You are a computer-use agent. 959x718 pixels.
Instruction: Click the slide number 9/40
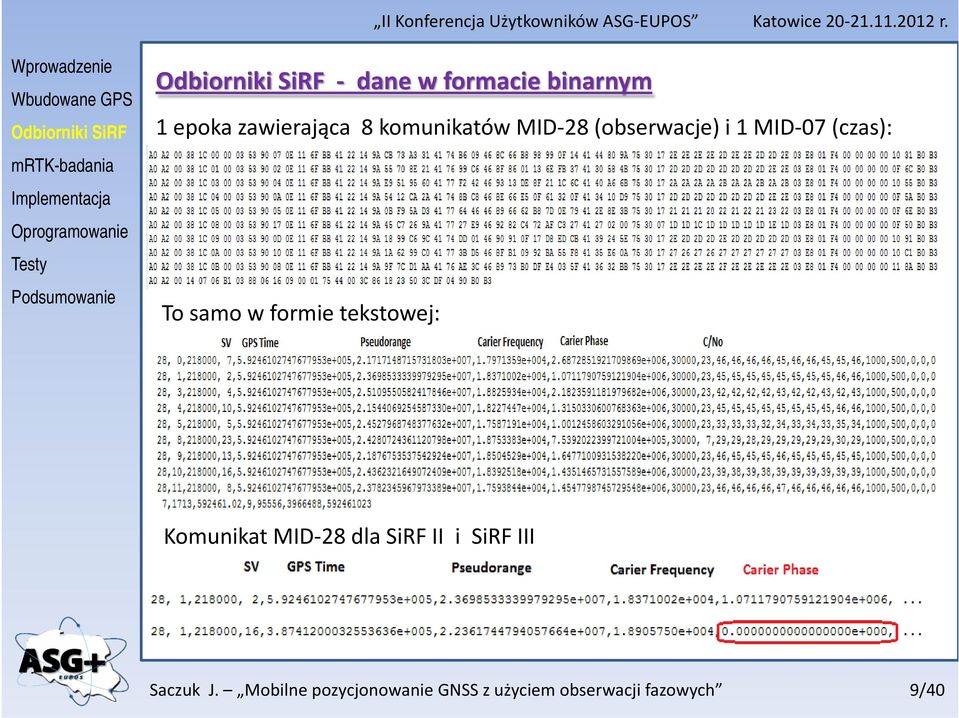tap(927, 690)
